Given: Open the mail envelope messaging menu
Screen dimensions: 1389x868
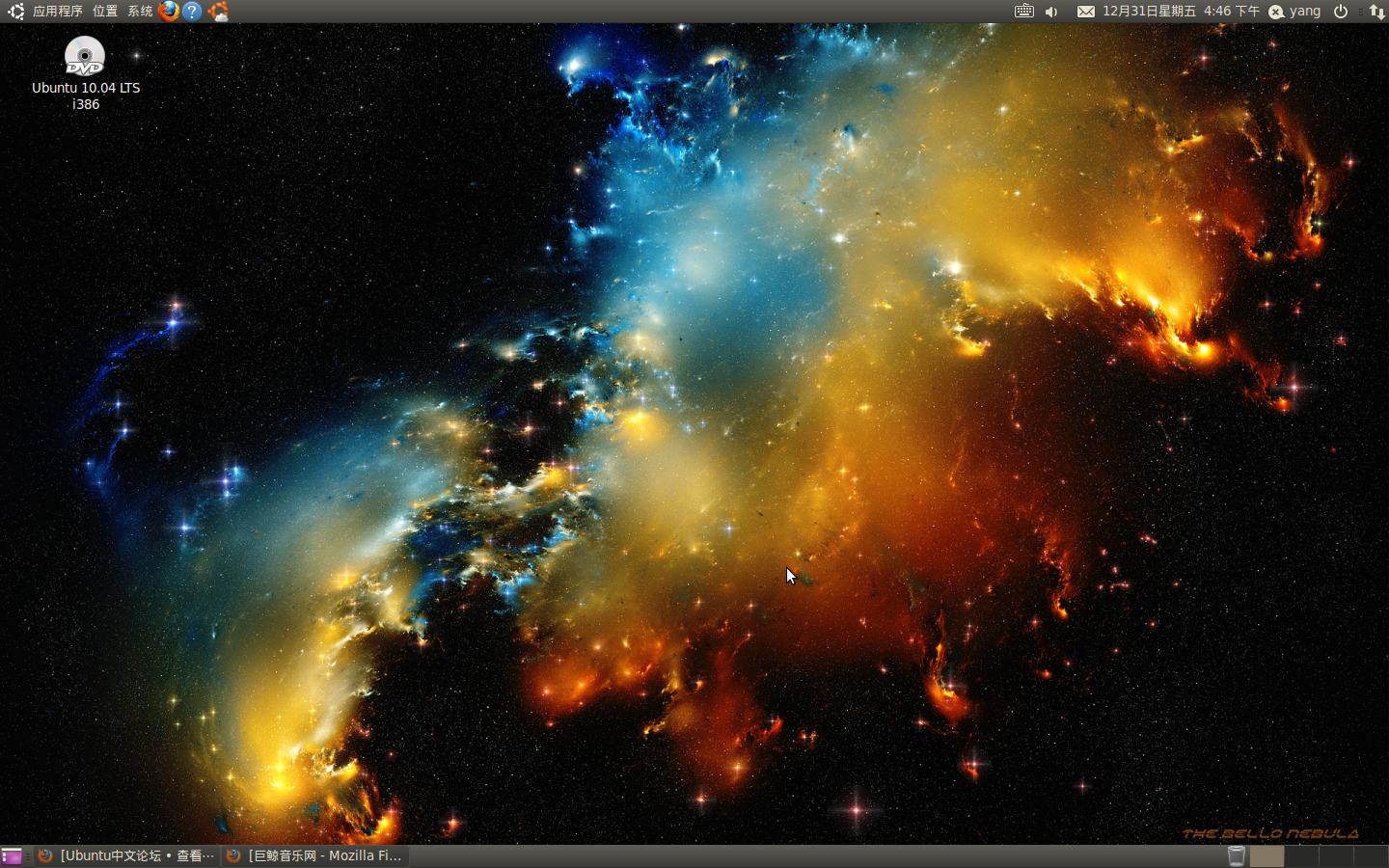Looking at the screenshot, I should click(1086, 12).
